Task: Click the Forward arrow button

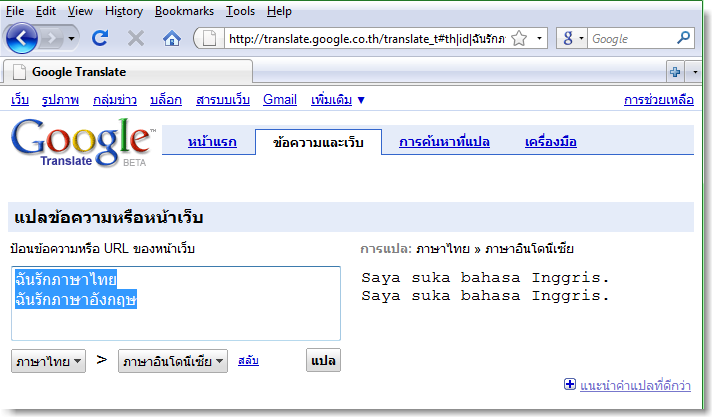Action: point(51,39)
